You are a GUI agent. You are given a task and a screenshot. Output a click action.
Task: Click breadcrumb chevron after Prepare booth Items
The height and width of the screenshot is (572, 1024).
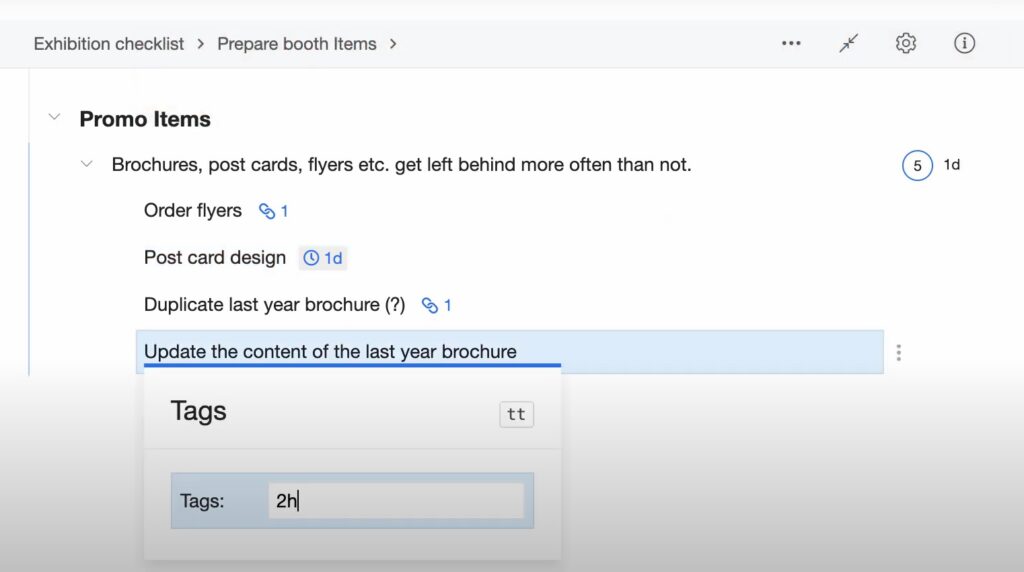tap(393, 44)
